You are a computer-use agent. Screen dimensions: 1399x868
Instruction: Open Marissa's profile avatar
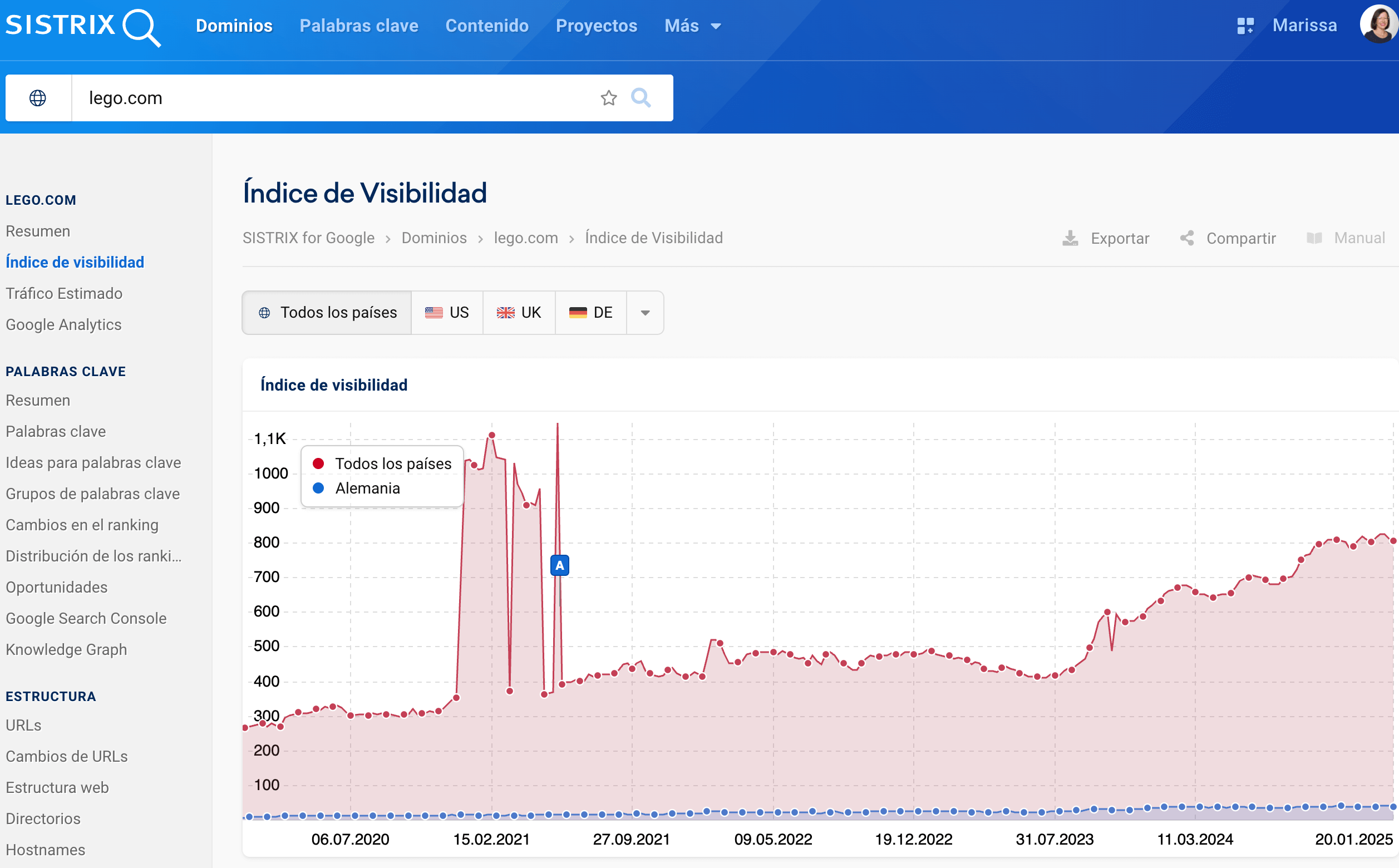click(x=1378, y=24)
